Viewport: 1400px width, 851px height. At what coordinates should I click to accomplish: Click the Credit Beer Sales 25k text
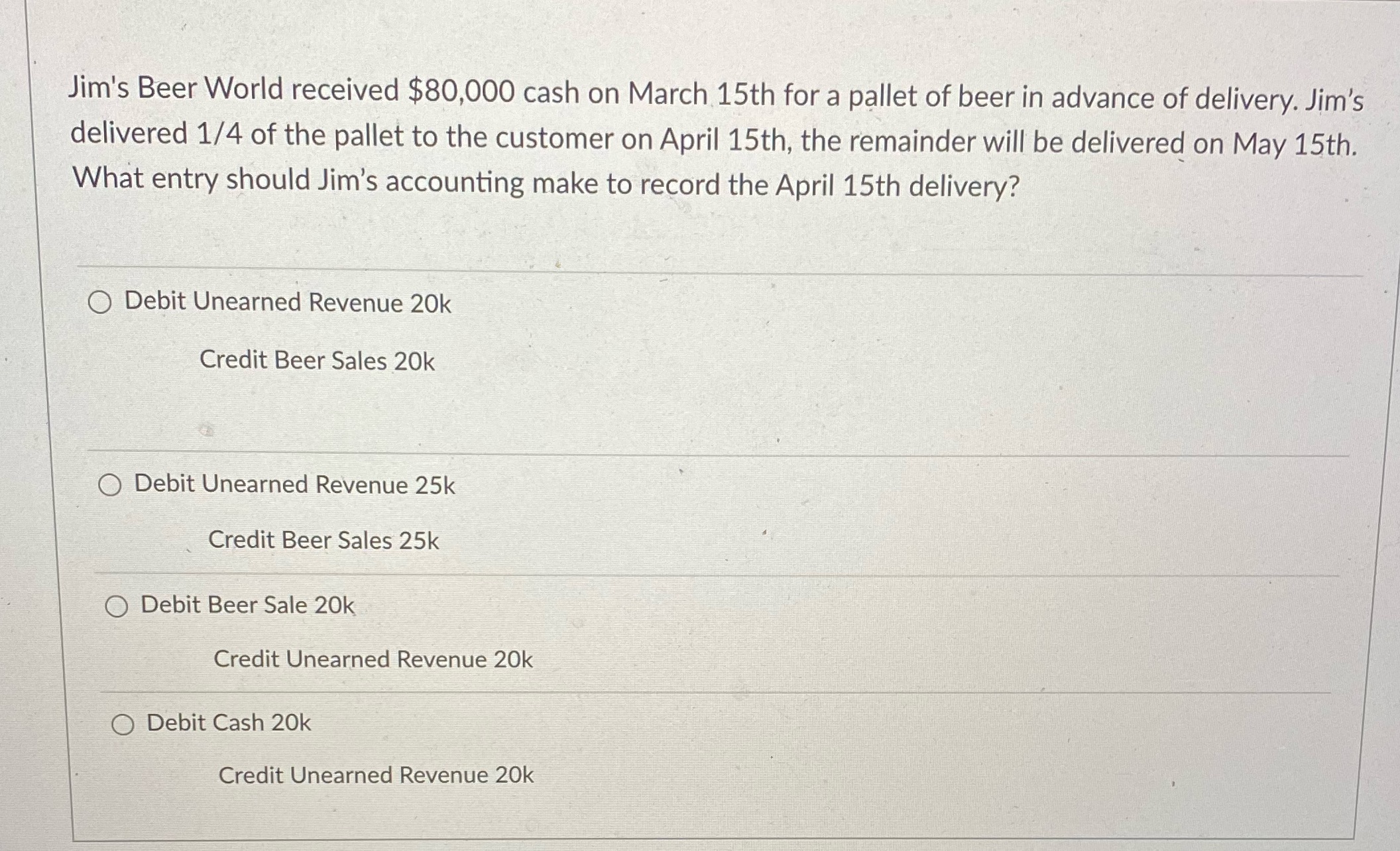click(323, 540)
